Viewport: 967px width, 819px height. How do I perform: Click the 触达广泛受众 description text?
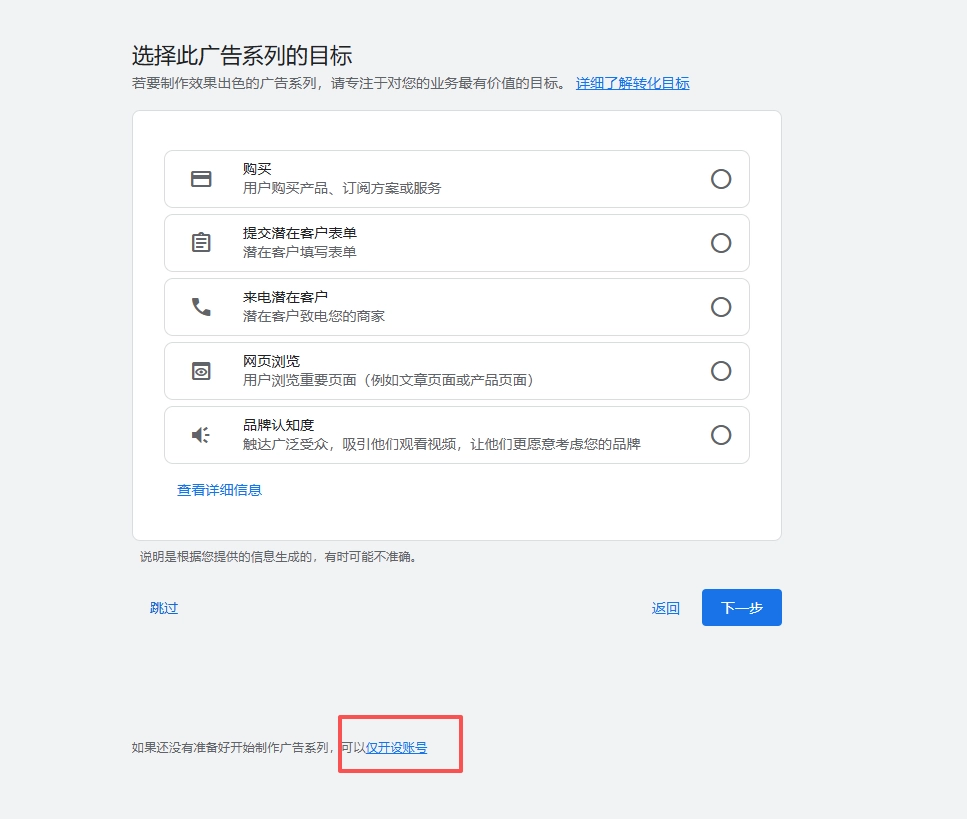coord(442,444)
